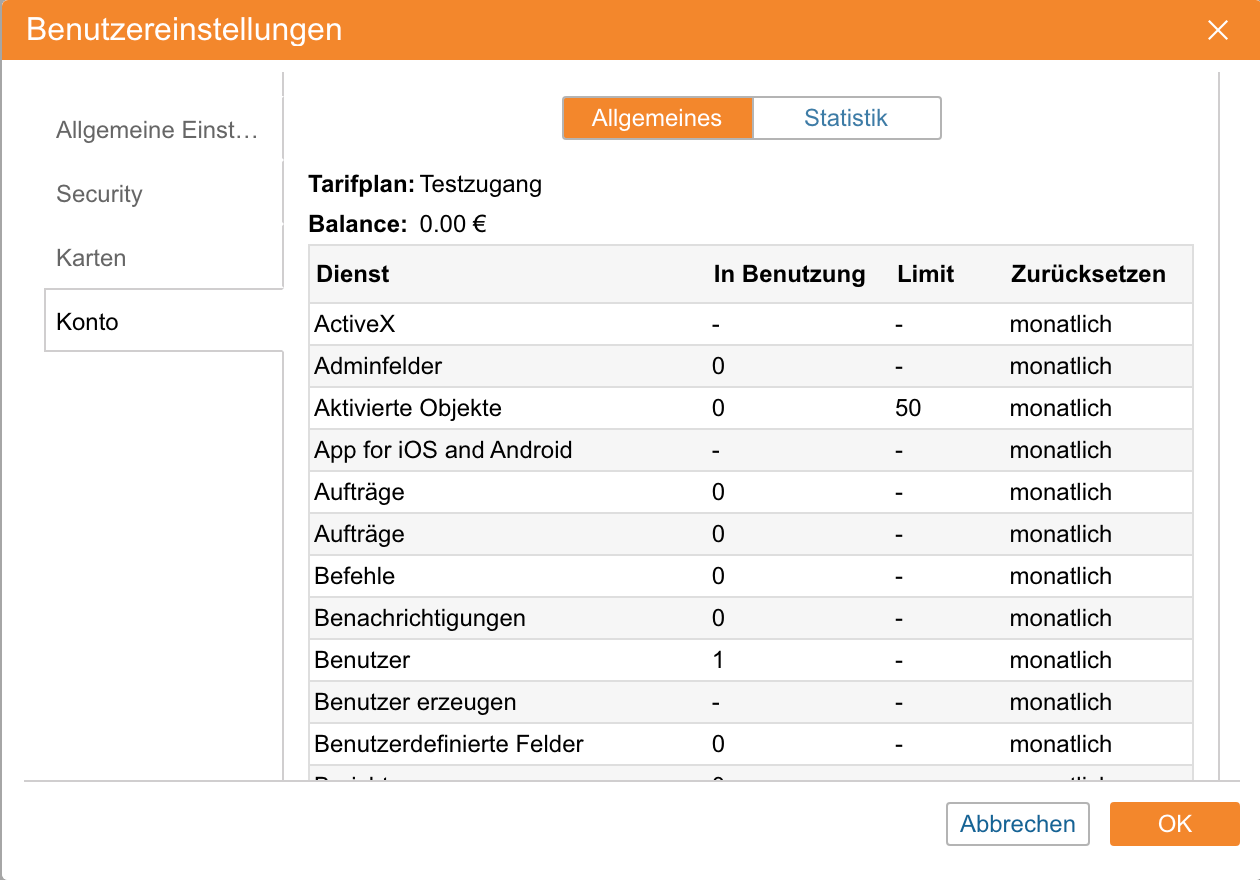Click the Abbrechen button
The image size is (1260, 880).
coord(1017,824)
